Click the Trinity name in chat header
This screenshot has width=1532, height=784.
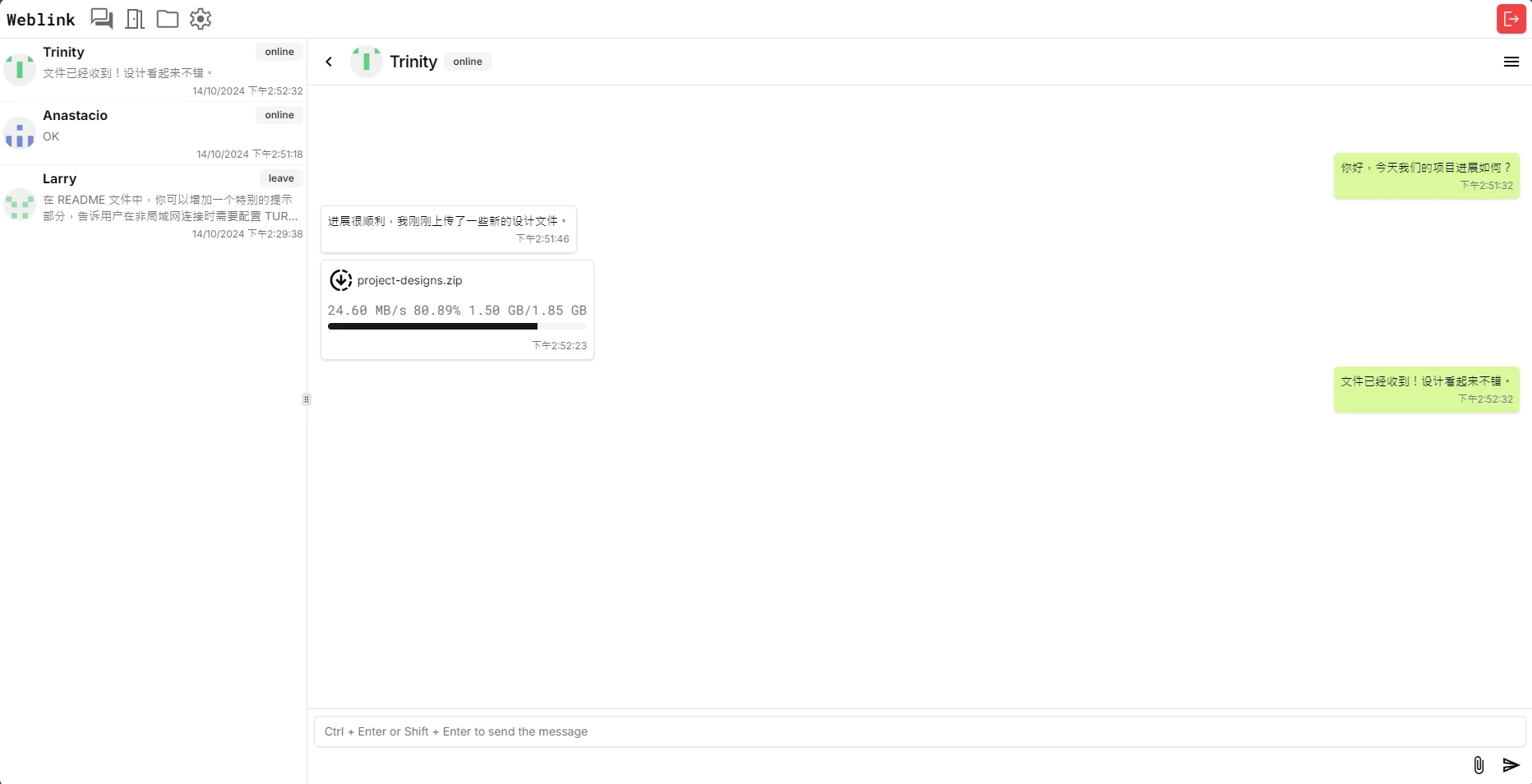(x=413, y=62)
